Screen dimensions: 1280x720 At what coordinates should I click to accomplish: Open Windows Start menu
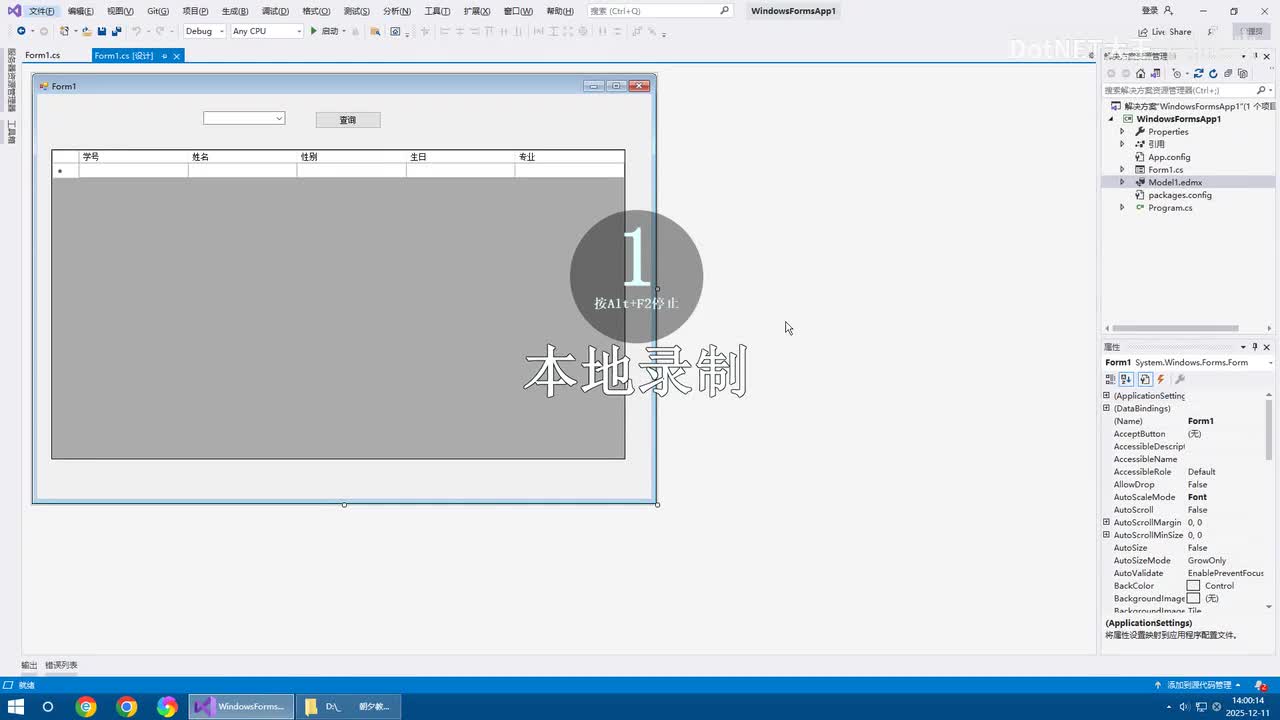[16, 707]
